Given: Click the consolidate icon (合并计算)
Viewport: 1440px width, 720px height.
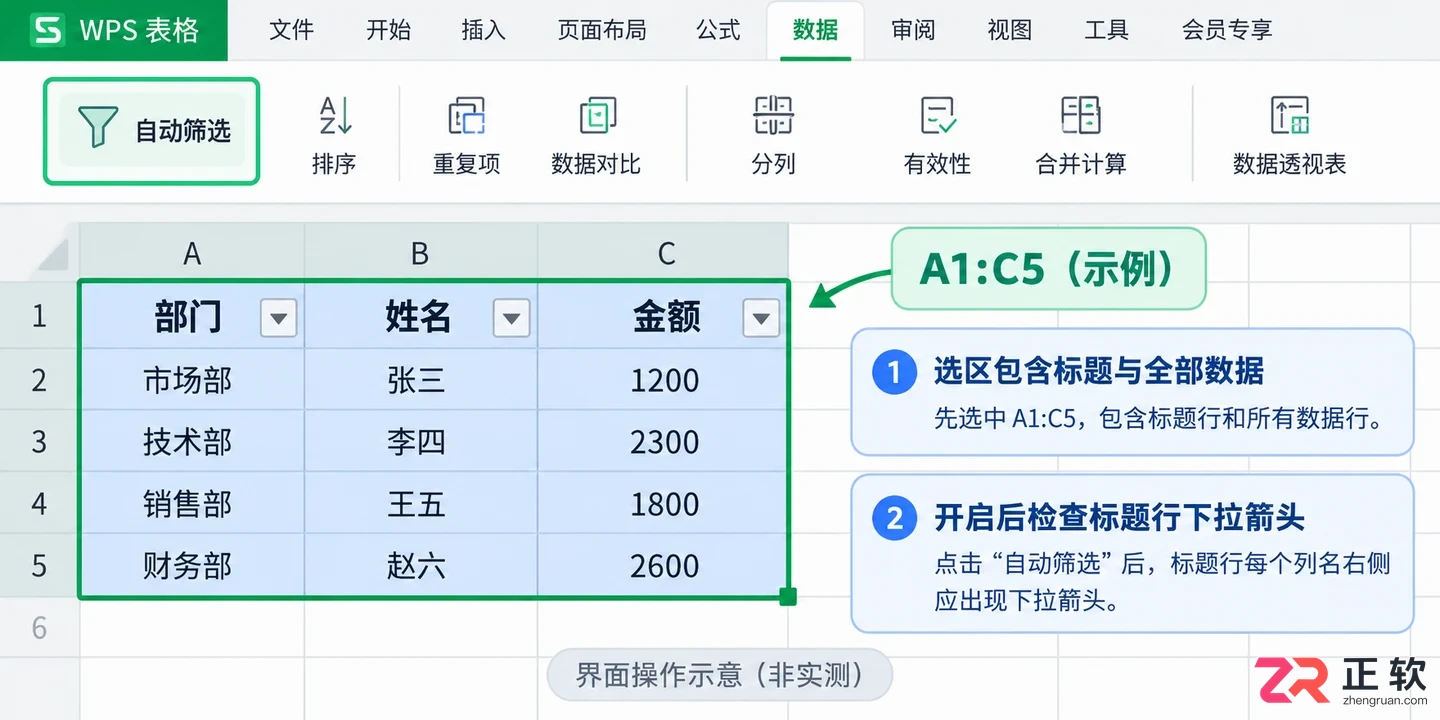Looking at the screenshot, I should coord(1081,116).
